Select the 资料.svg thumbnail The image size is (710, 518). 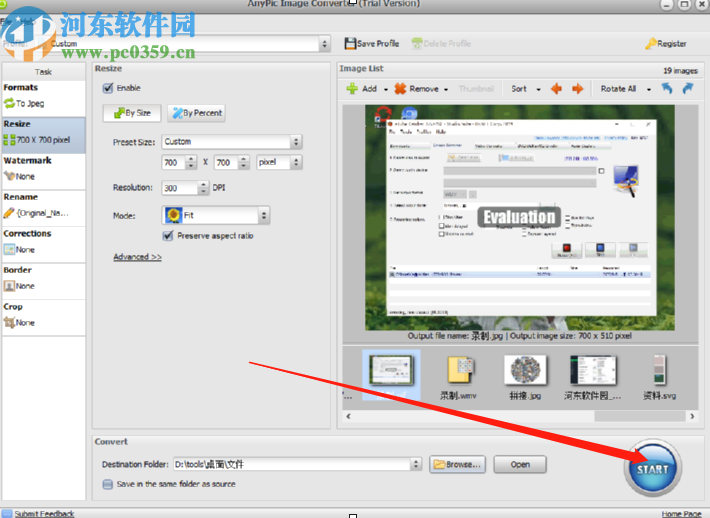[x=659, y=378]
